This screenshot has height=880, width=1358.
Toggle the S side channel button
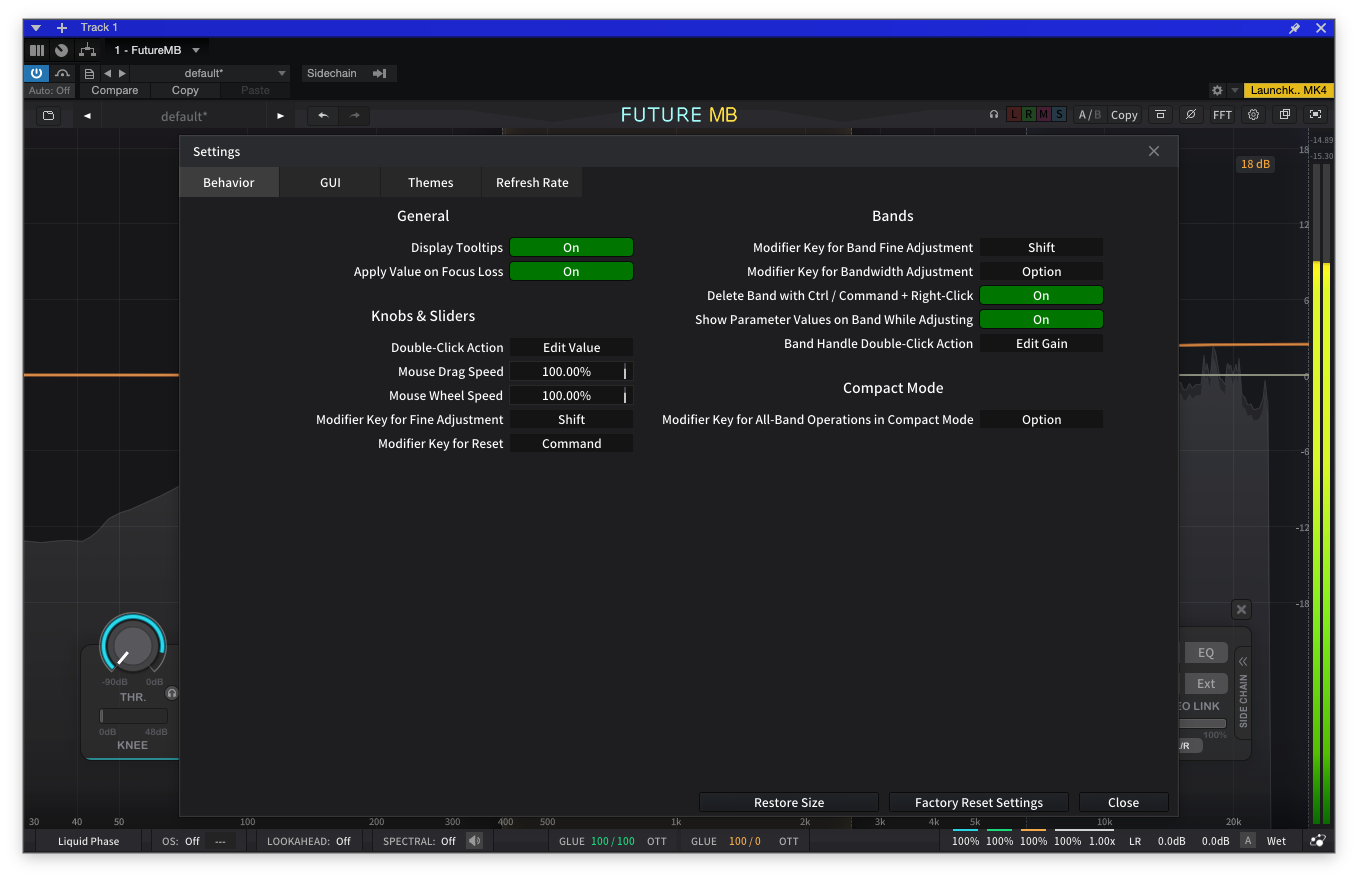(1059, 115)
